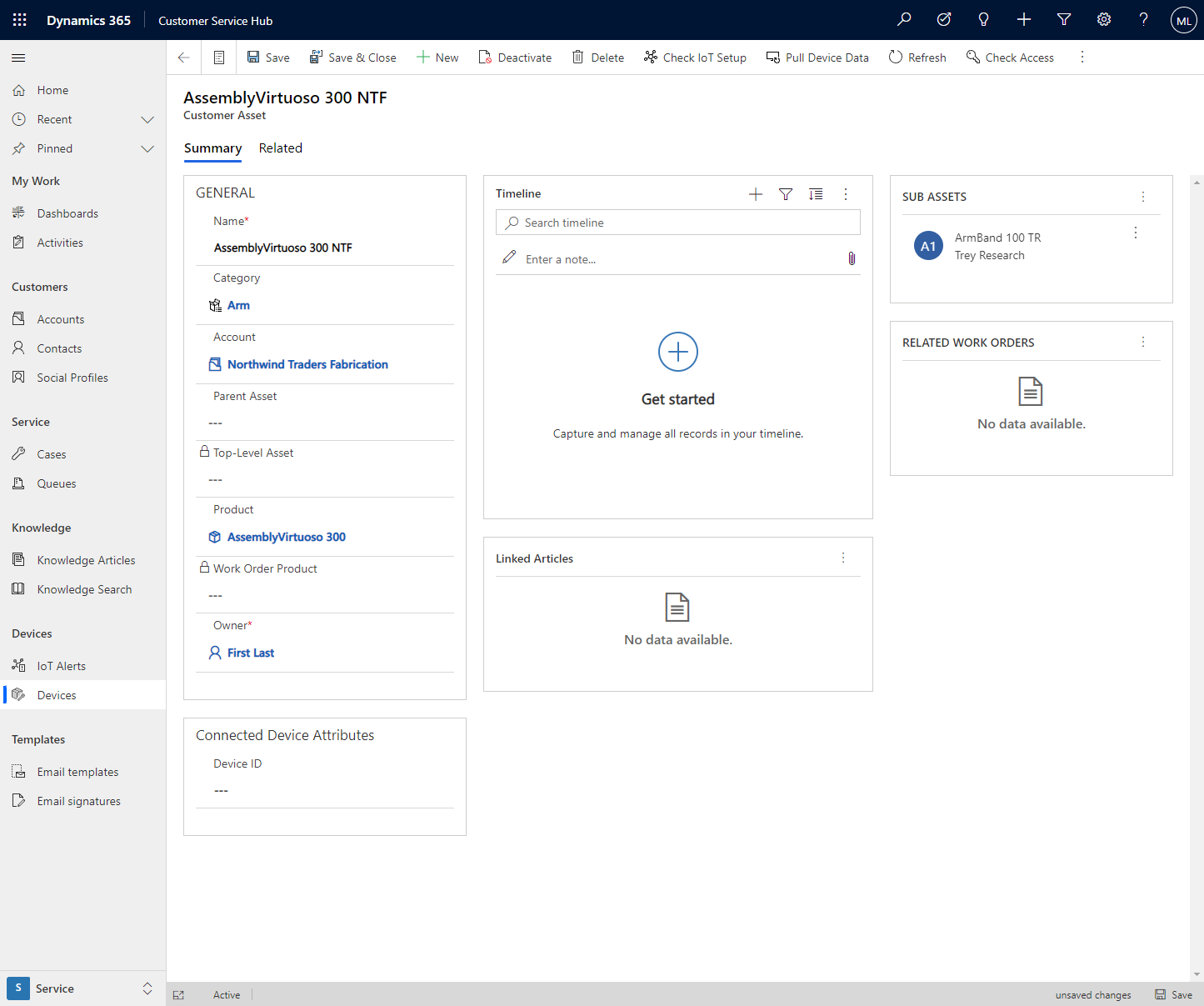Open RELATED WORK ORDERS more commands menu

point(1143,343)
